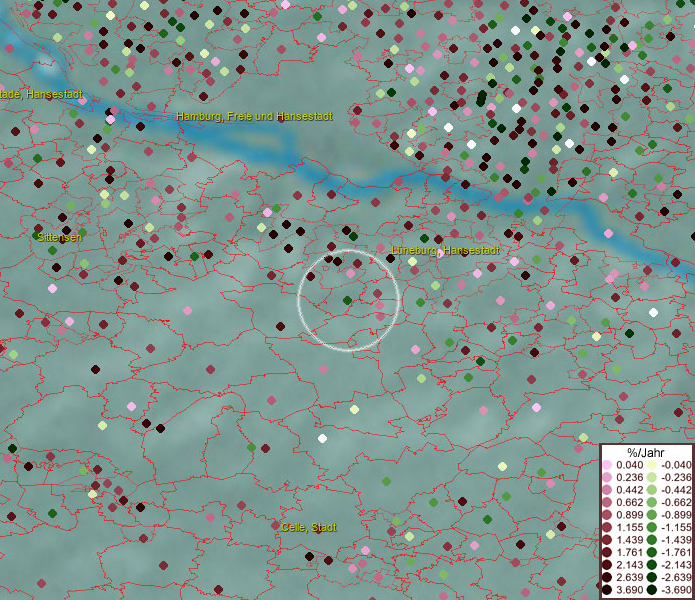Select the -3.690 legend color swatch
The image size is (695, 600).
point(652,590)
